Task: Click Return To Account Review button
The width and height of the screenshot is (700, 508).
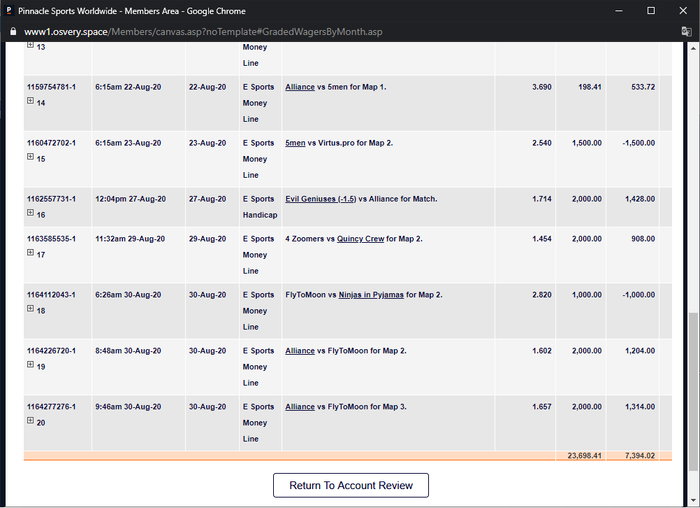Action: 351,485
